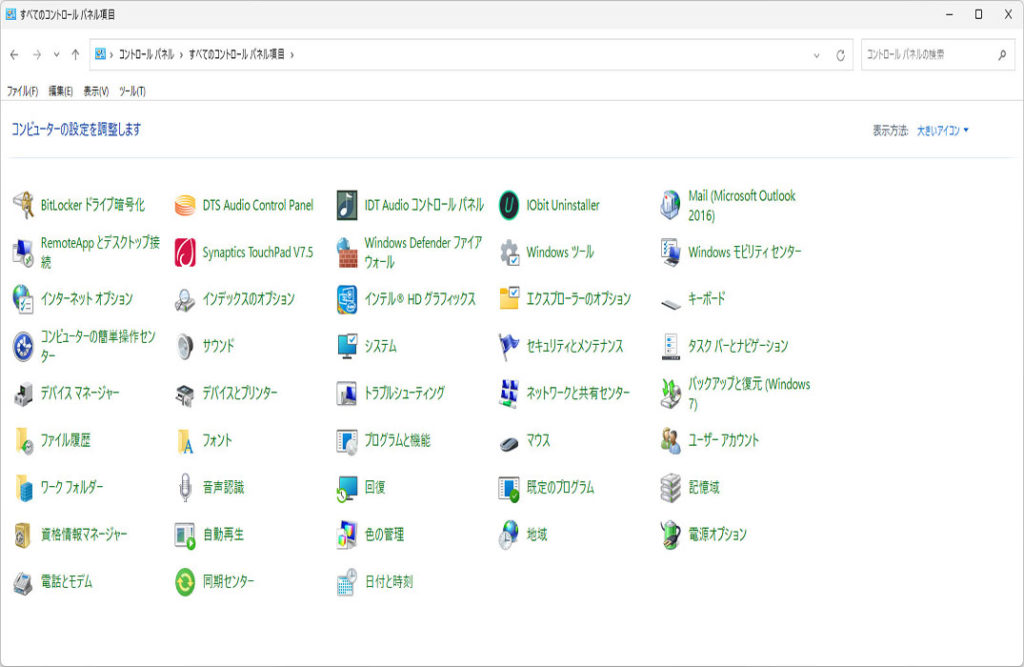This screenshot has width=1024, height=667.
Task: Click the DTS Audio Control Panel icon
Action: (185, 205)
